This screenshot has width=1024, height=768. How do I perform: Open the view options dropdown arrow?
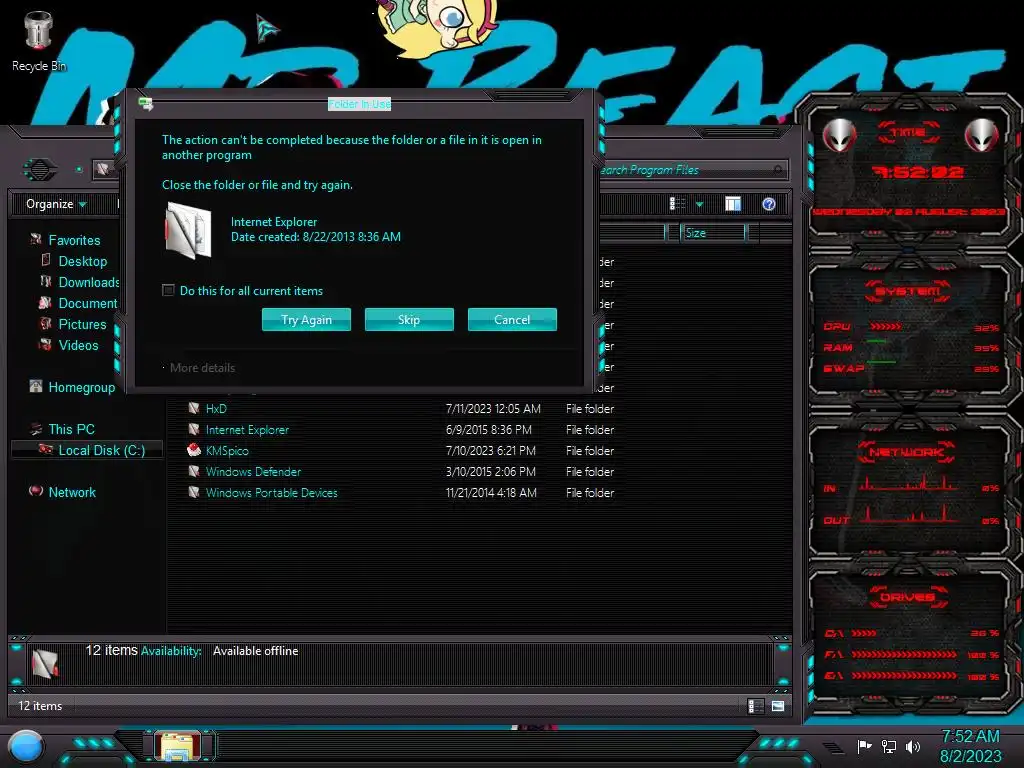click(x=699, y=204)
